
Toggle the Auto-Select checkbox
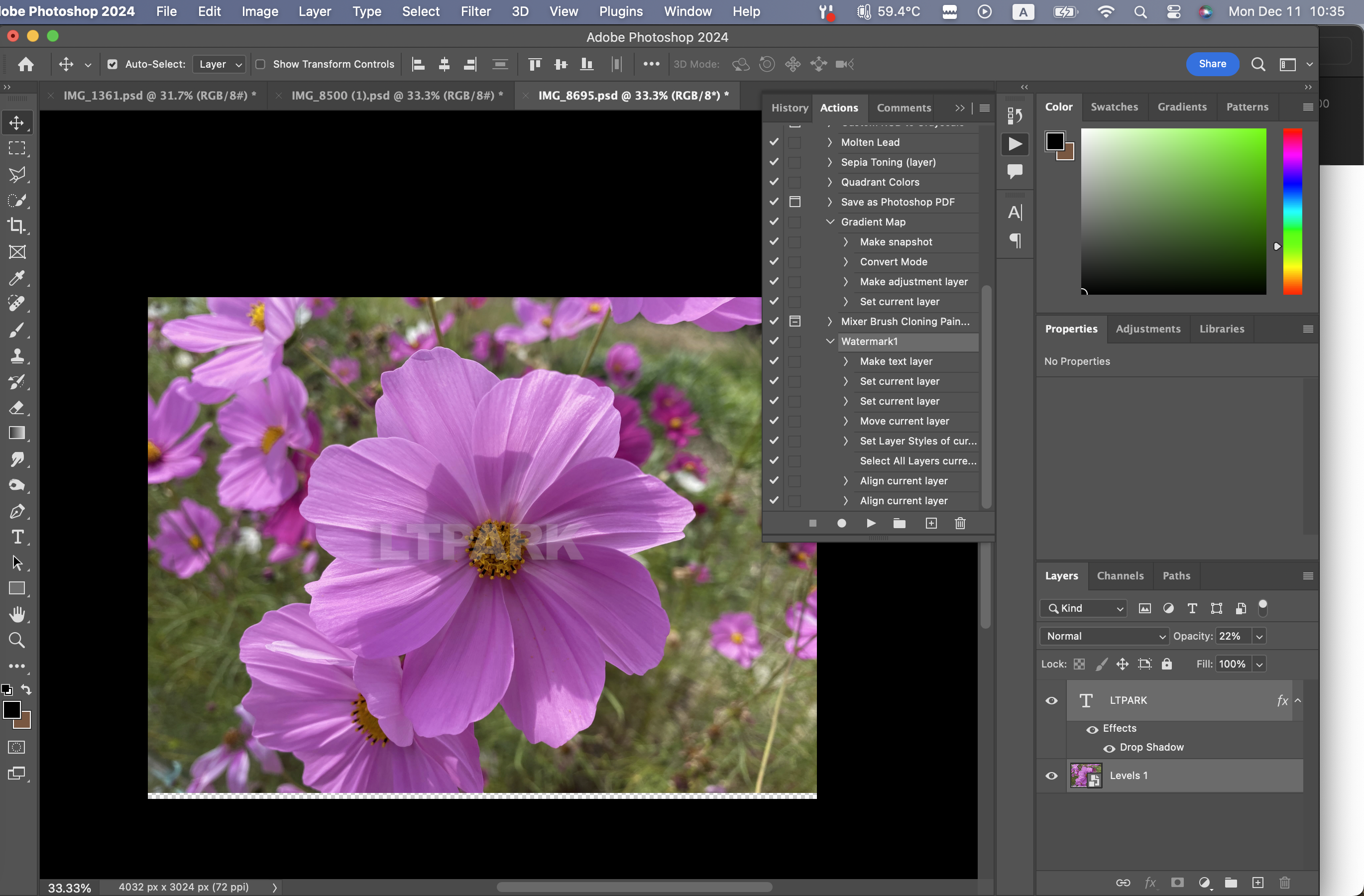coord(113,64)
